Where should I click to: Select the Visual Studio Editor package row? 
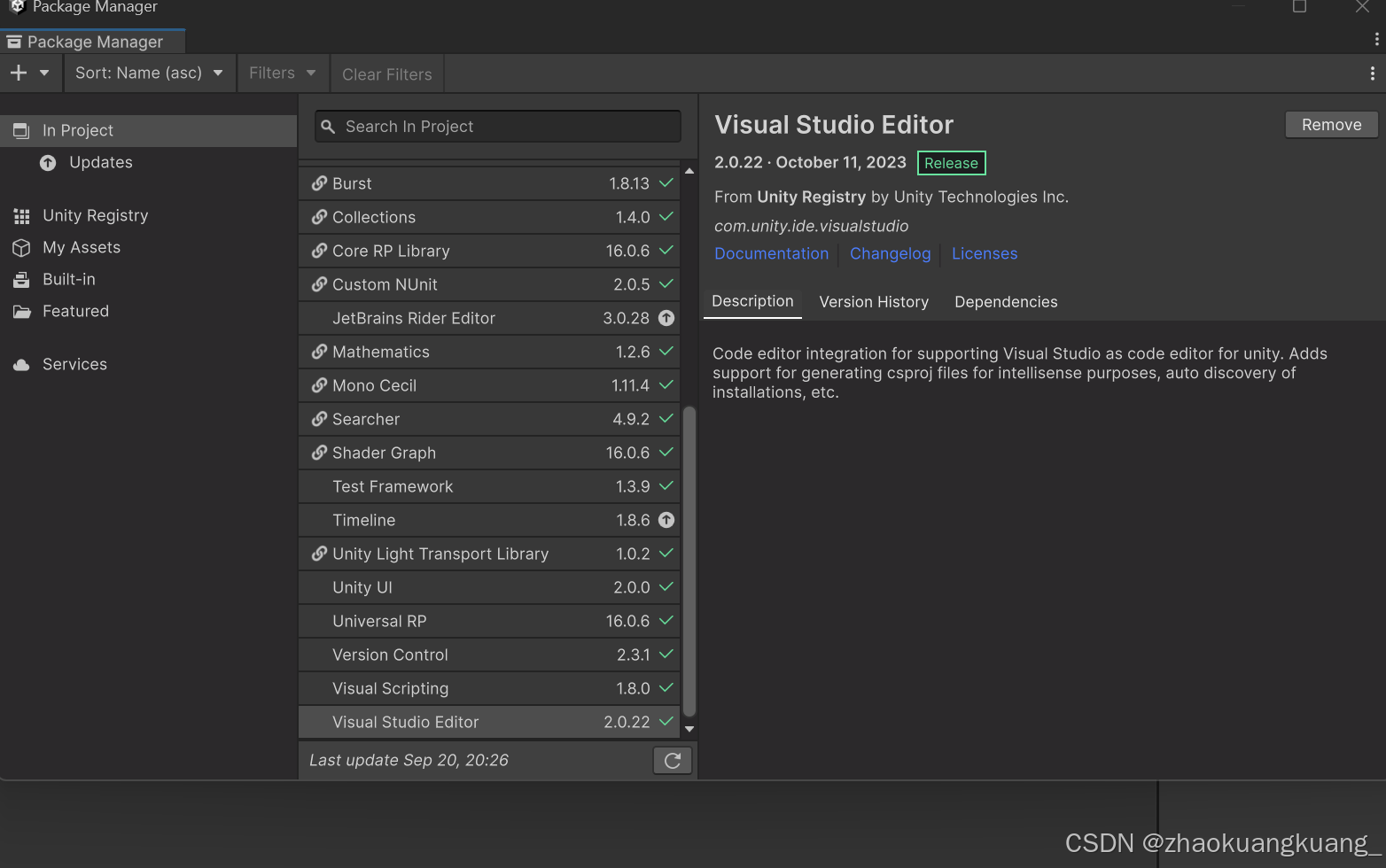pos(489,722)
